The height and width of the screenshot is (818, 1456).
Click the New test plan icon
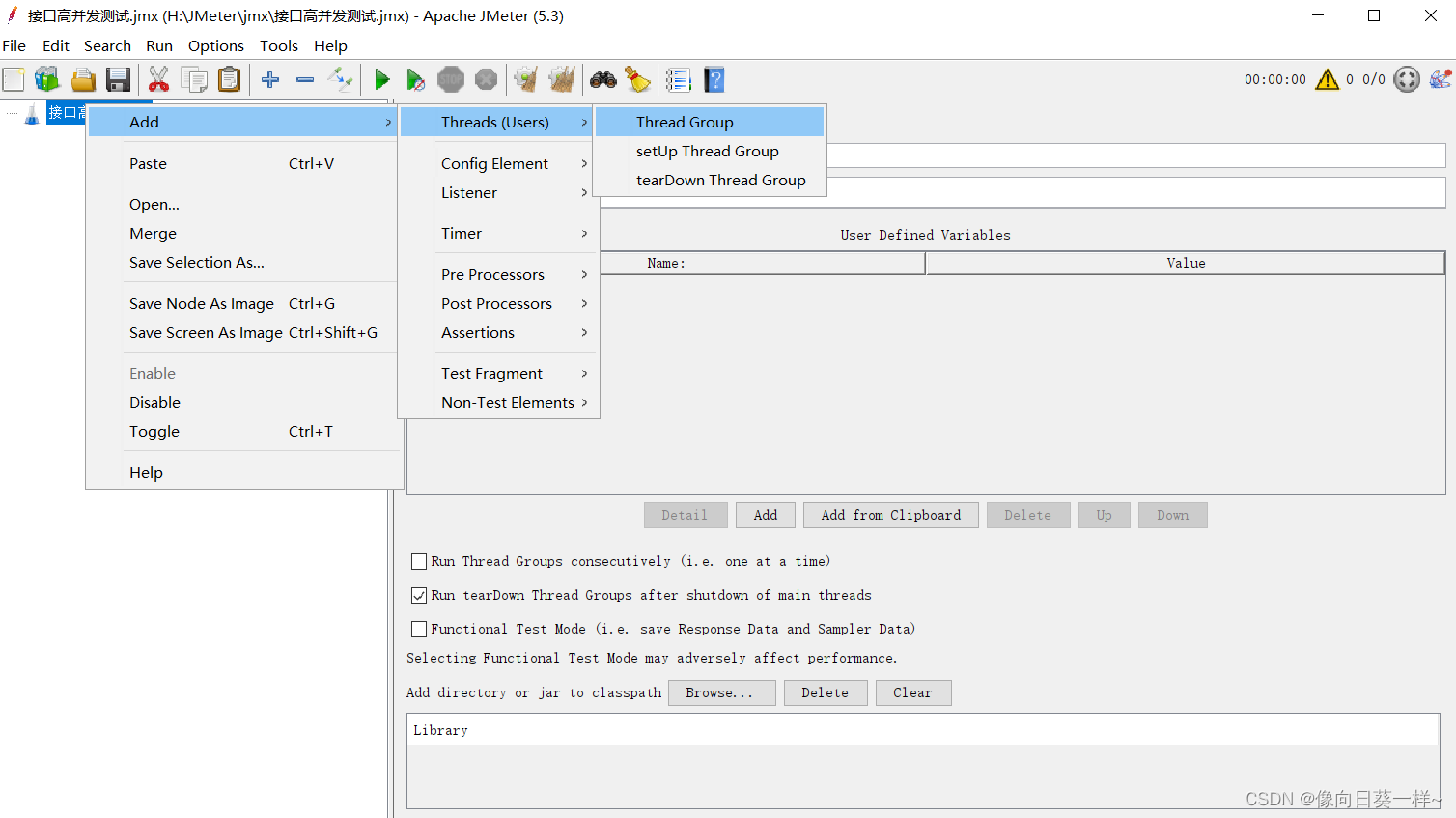pos(14,79)
